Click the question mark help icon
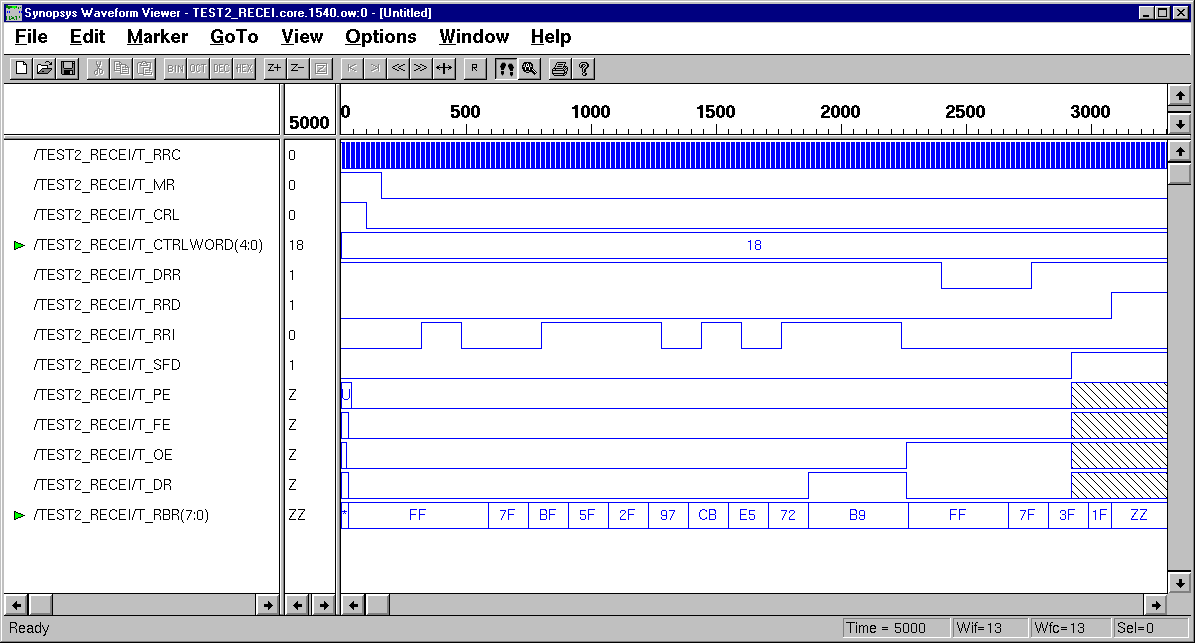Image resolution: width=1195 pixels, height=643 pixels. click(584, 69)
